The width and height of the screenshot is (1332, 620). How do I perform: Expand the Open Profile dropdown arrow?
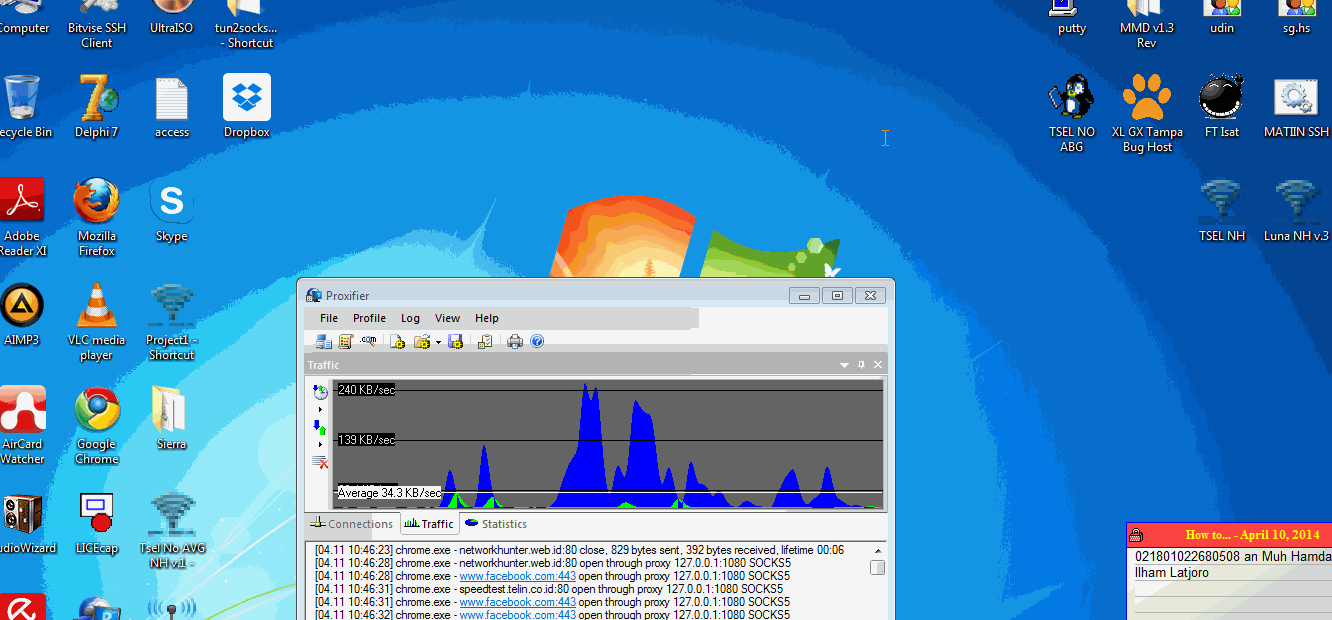[438, 343]
